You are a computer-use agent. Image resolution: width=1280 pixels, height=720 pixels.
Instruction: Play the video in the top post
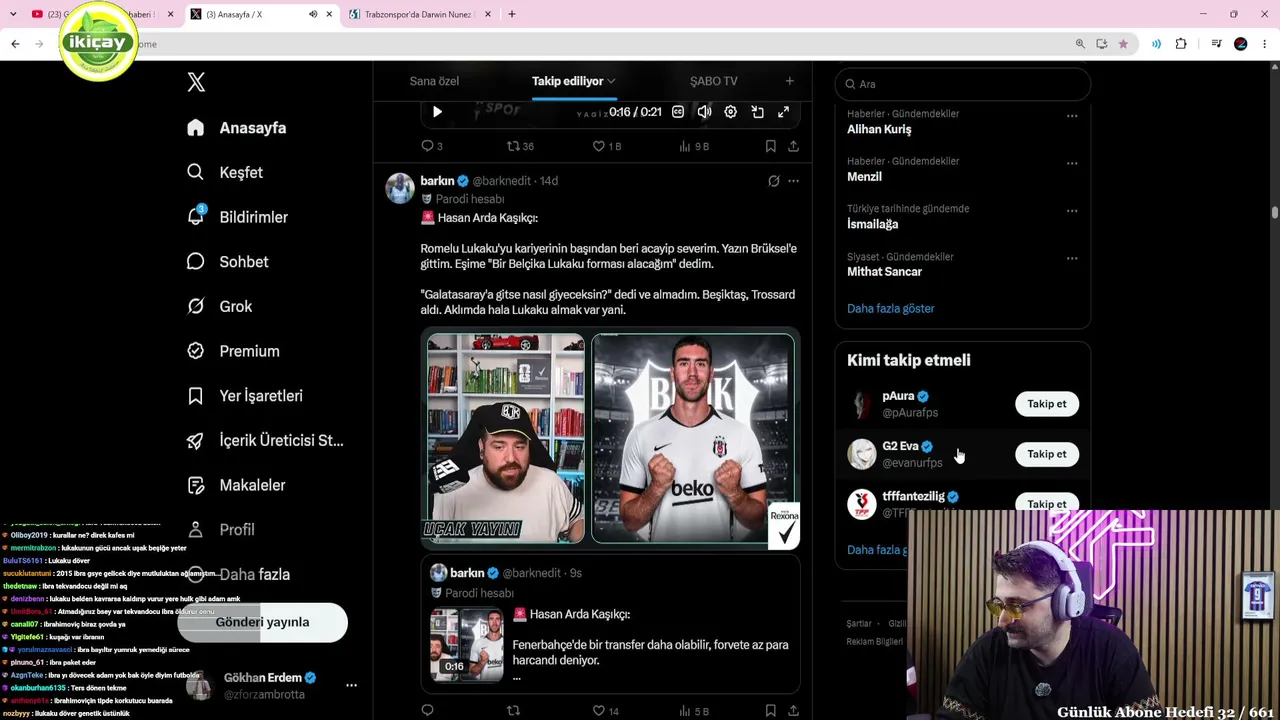click(437, 112)
